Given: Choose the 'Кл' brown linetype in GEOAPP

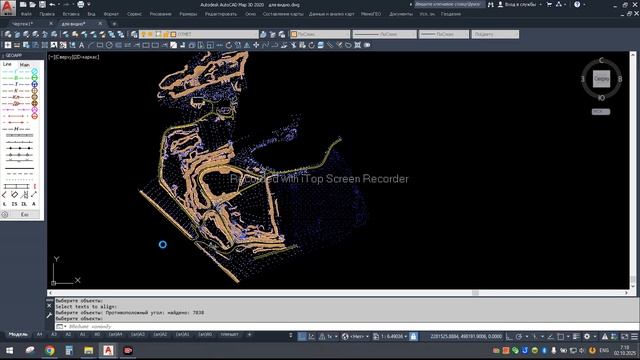Looking at the screenshot, I should coord(16,97).
